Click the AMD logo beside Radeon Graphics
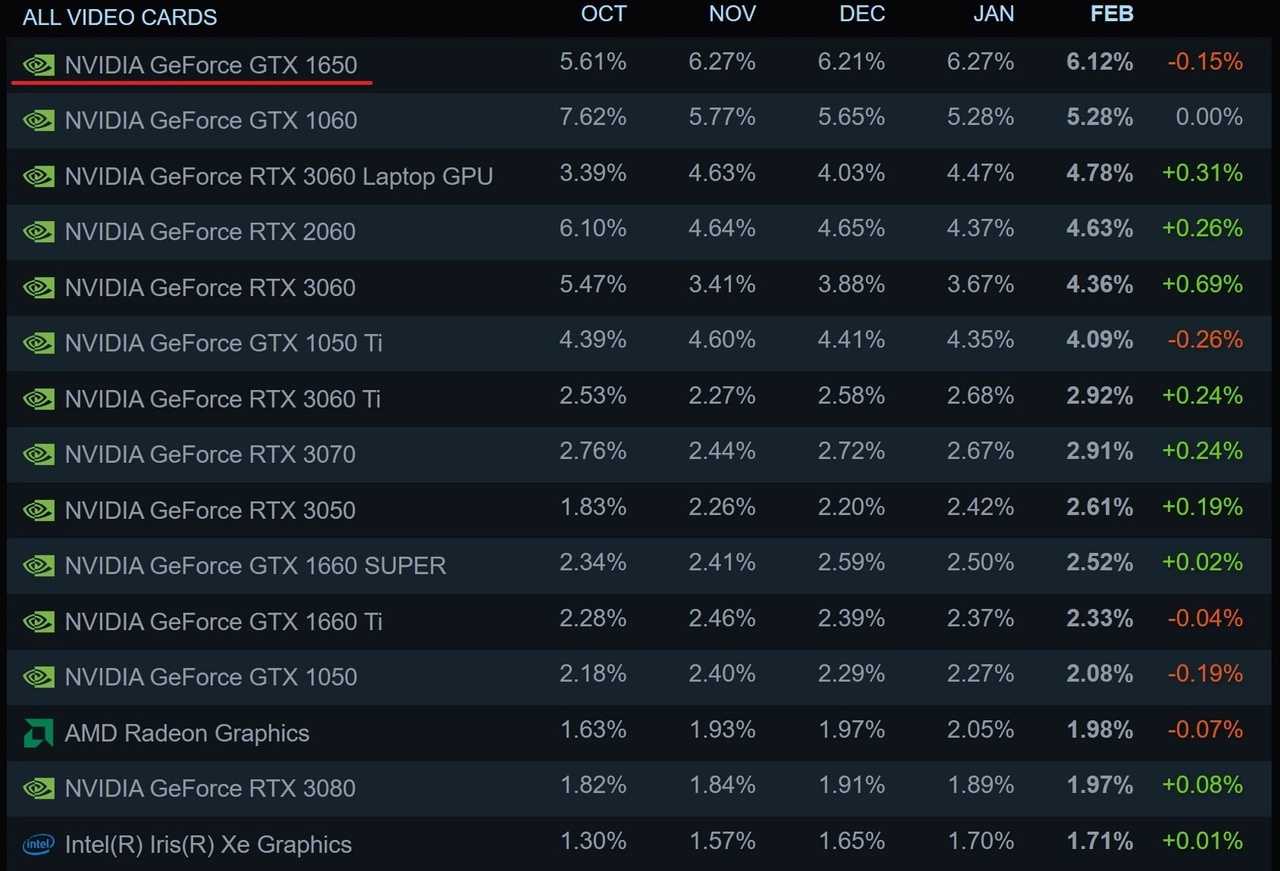Image resolution: width=1280 pixels, height=871 pixels. (x=39, y=733)
